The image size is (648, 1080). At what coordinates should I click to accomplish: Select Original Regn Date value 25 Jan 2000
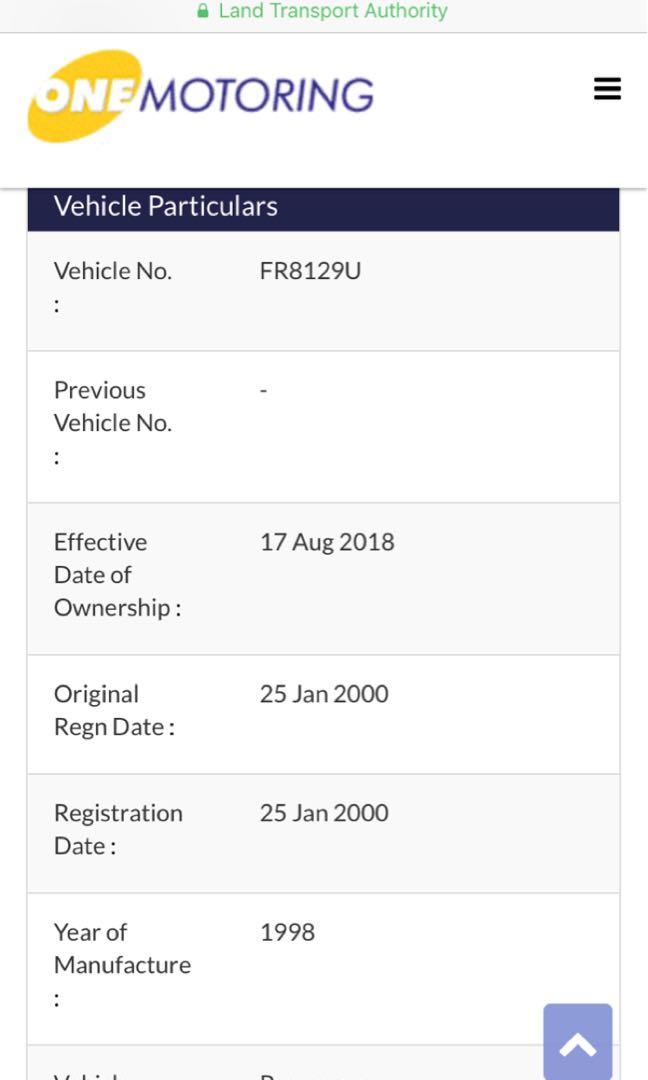pos(324,694)
